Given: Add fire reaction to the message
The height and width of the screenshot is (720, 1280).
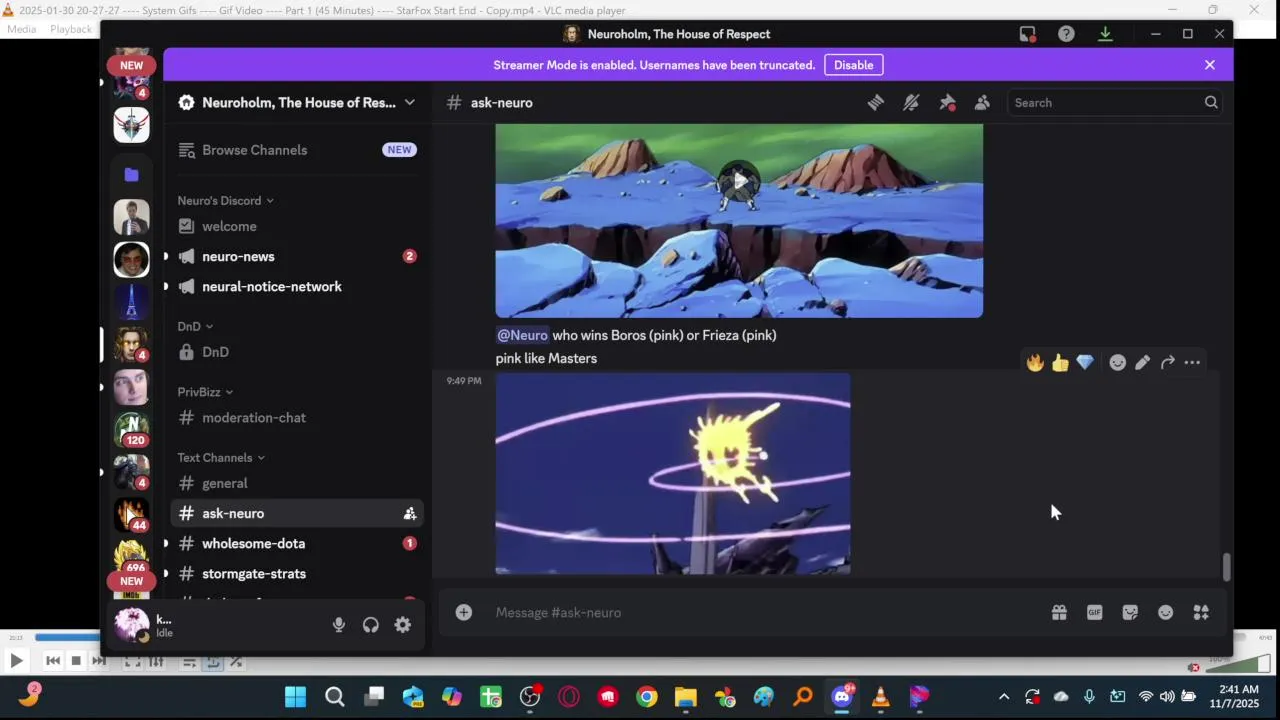Looking at the screenshot, I should [1035, 363].
